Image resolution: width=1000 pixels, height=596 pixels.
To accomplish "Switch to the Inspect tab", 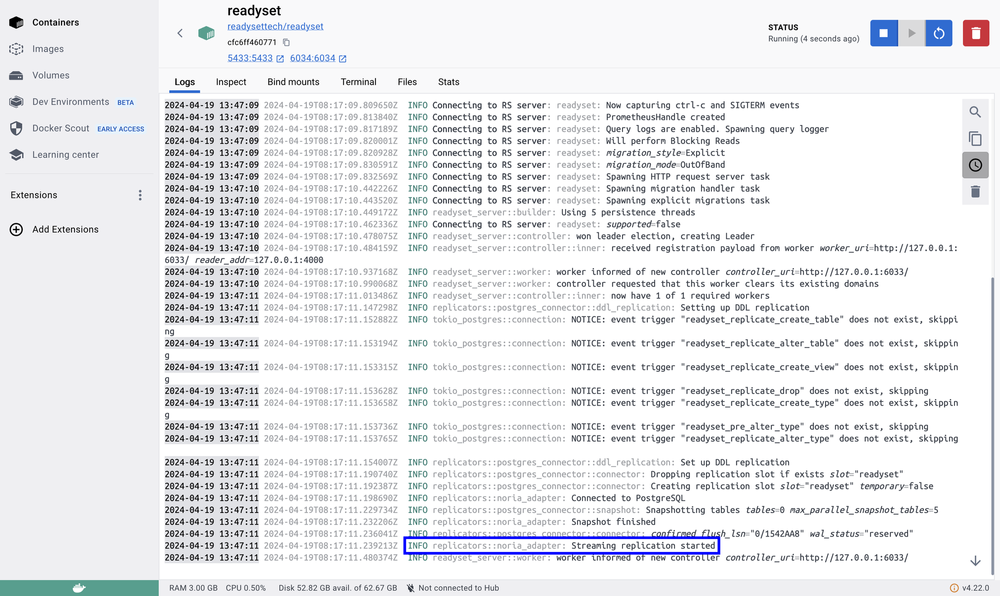I will [x=231, y=82].
